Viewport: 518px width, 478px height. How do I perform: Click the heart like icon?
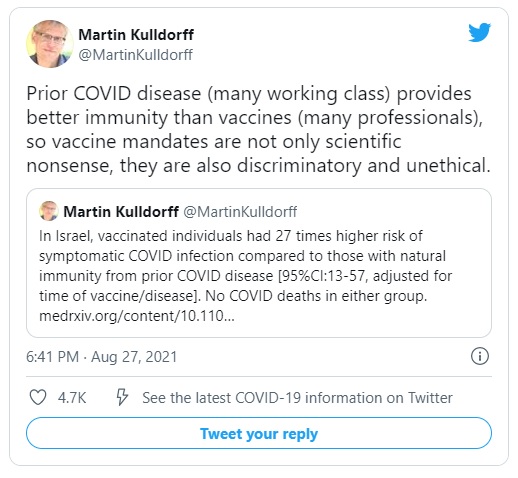[38, 397]
